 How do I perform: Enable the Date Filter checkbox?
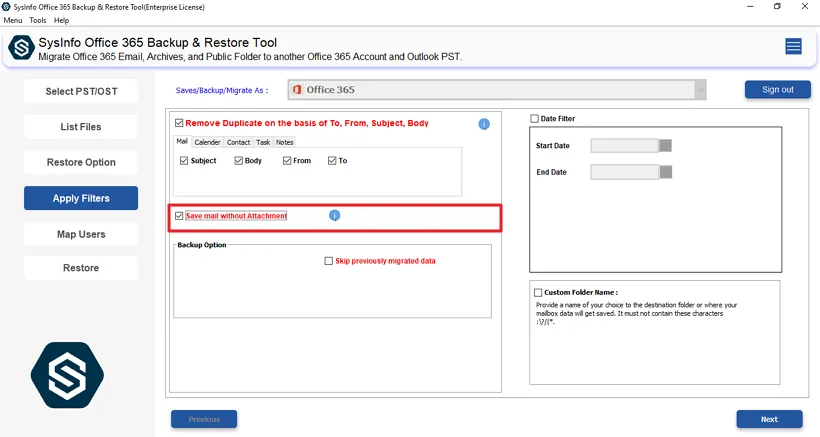click(x=535, y=119)
